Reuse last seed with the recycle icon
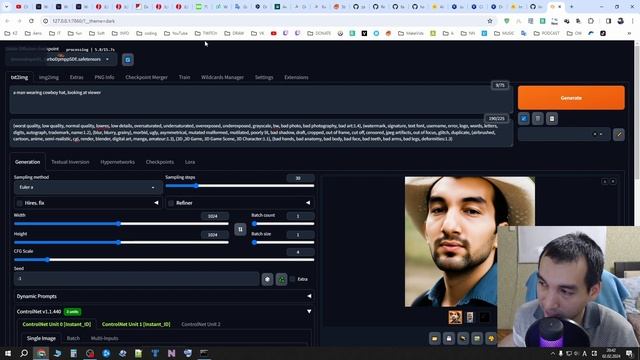This screenshot has width=640, height=360. 282,279
